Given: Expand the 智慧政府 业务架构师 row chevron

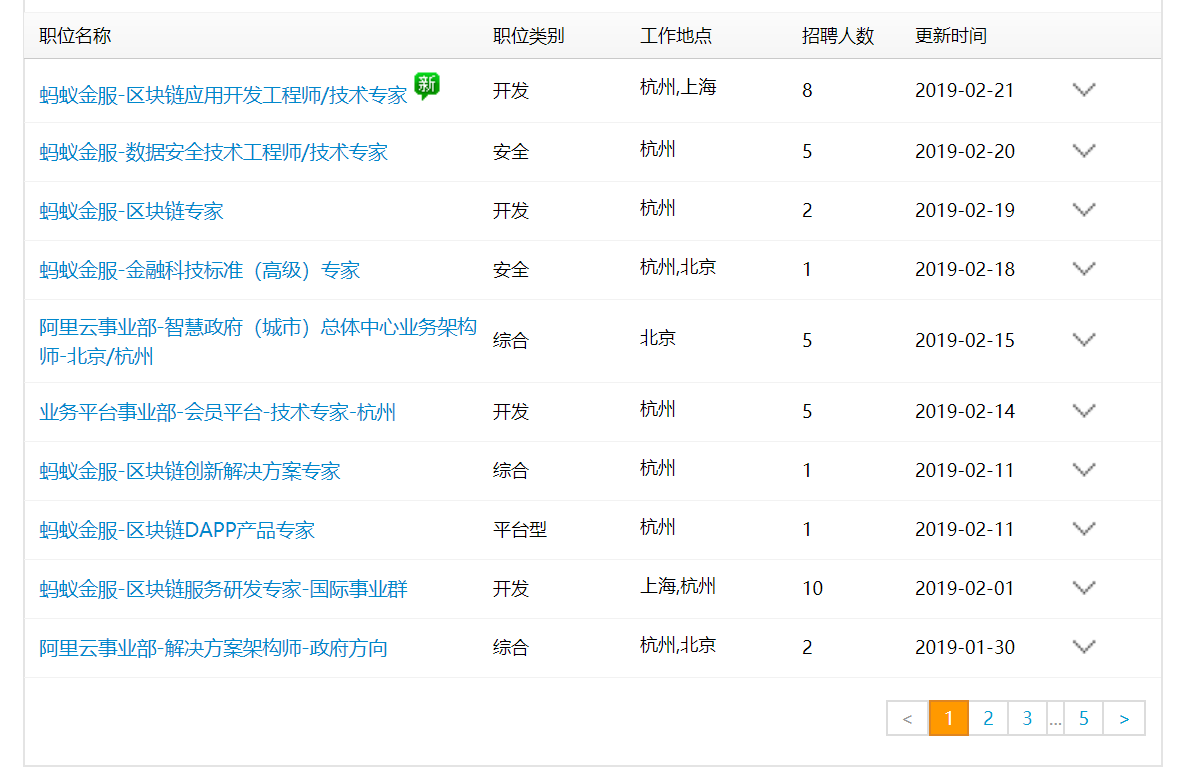Looking at the screenshot, I should pos(1084,340).
